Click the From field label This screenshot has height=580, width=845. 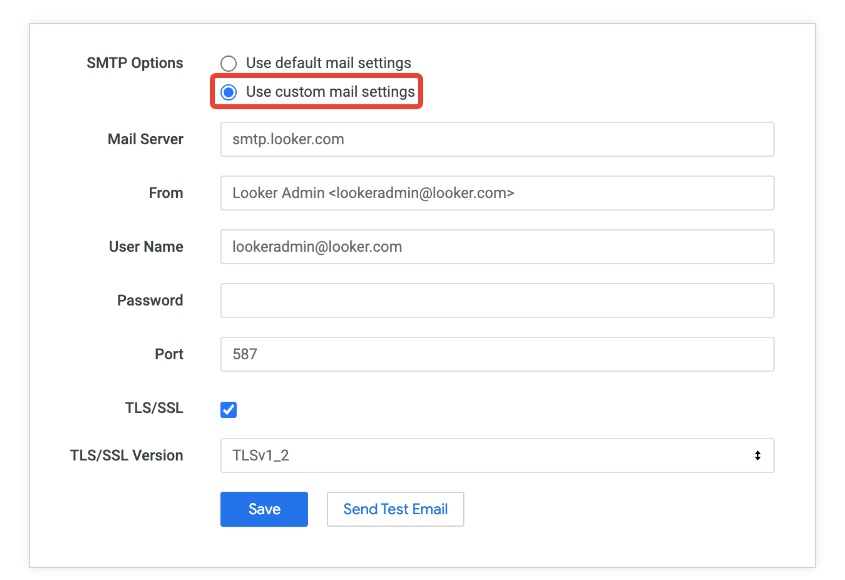pos(166,193)
